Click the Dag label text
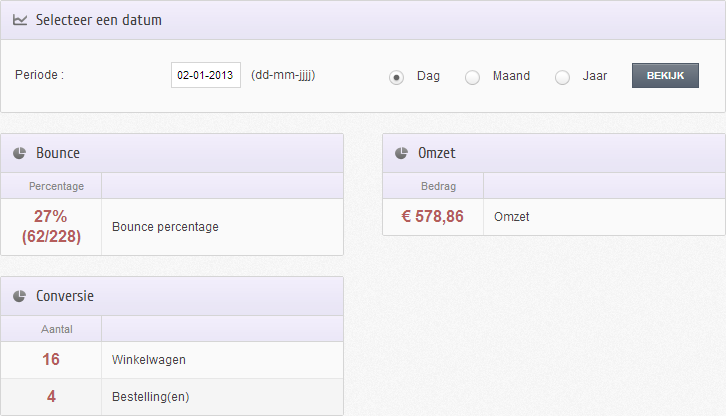The width and height of the screenshot is (726, 416). (428, 76)
